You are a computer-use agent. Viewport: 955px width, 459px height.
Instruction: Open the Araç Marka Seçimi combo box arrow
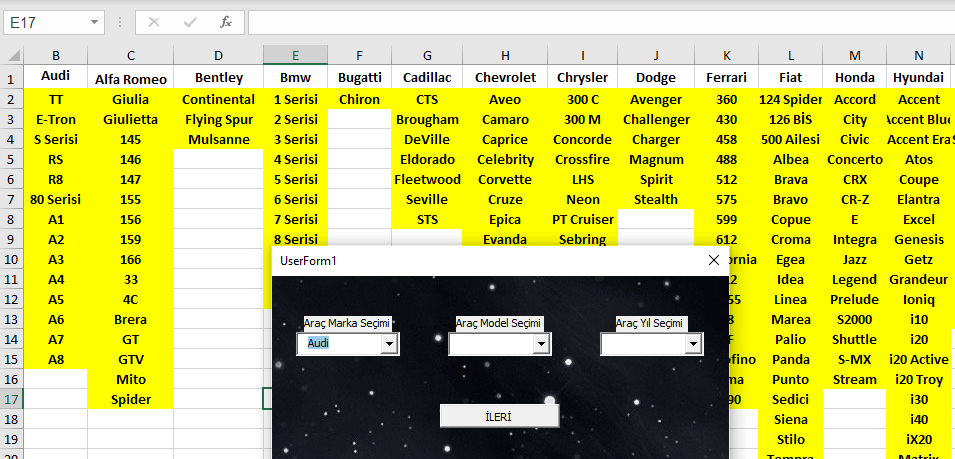coord(389,344)
